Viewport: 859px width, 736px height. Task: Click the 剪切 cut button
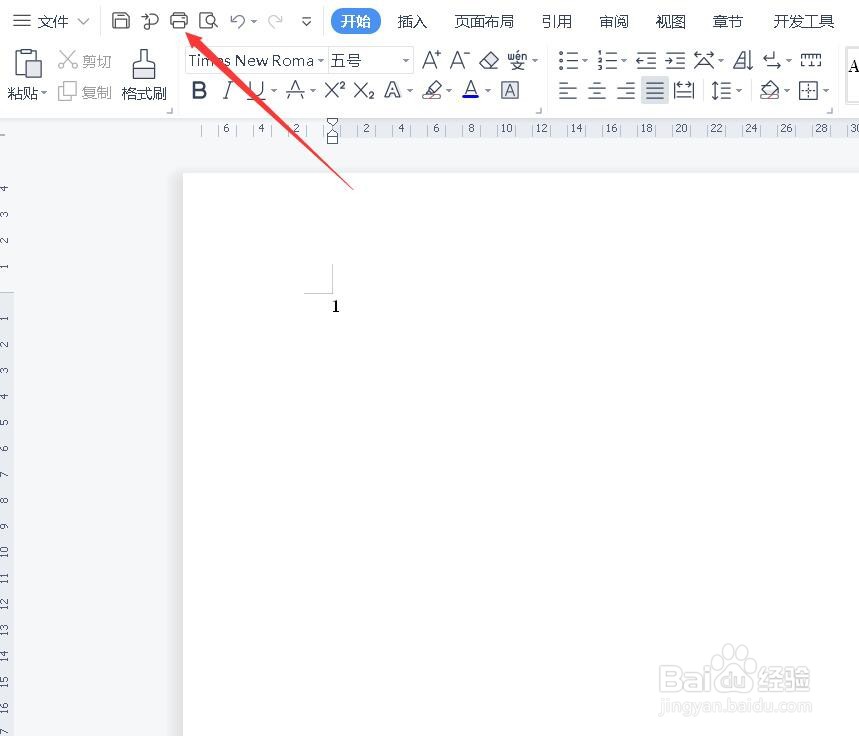(x=85, y=61)
